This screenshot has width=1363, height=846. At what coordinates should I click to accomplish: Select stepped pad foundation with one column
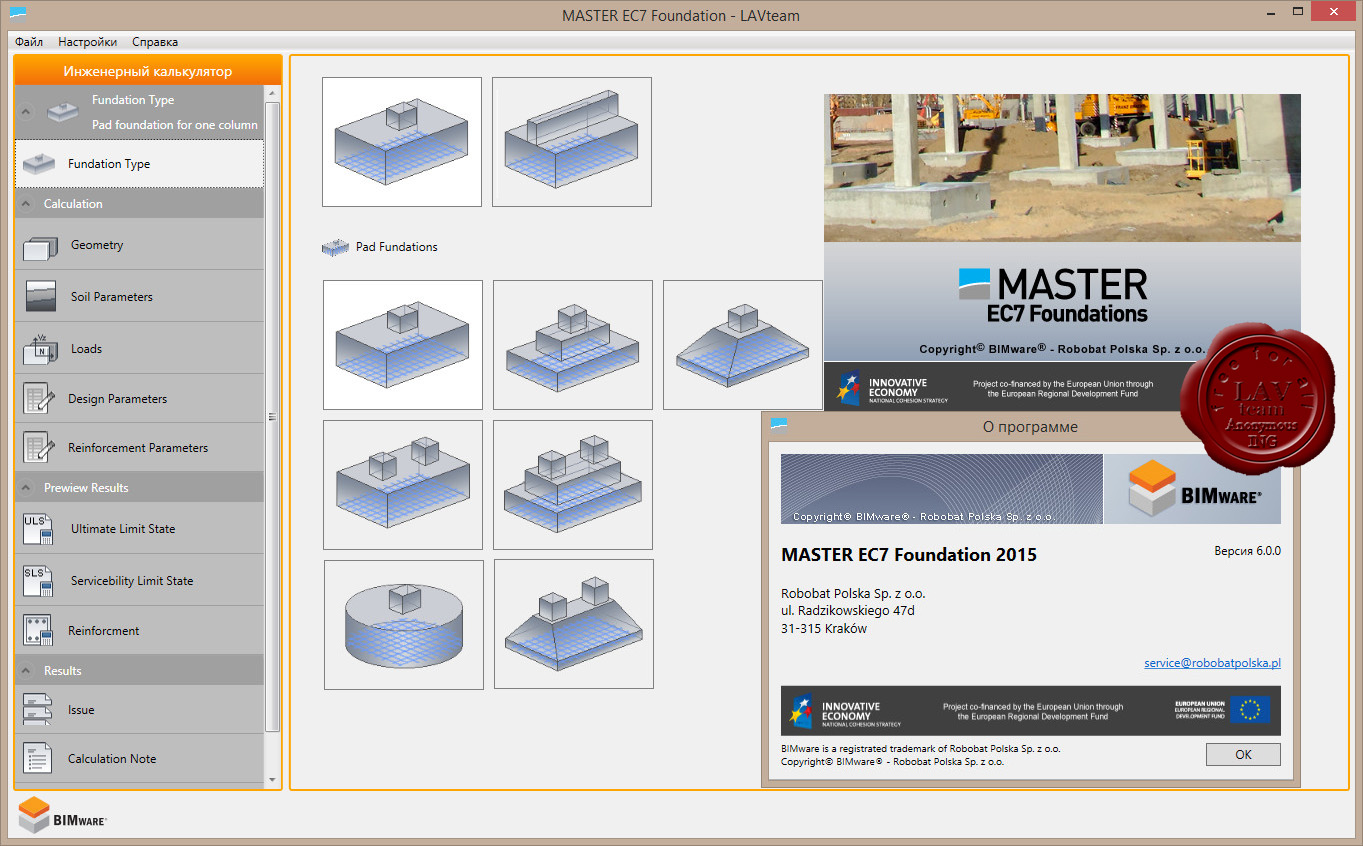point(573,345)
